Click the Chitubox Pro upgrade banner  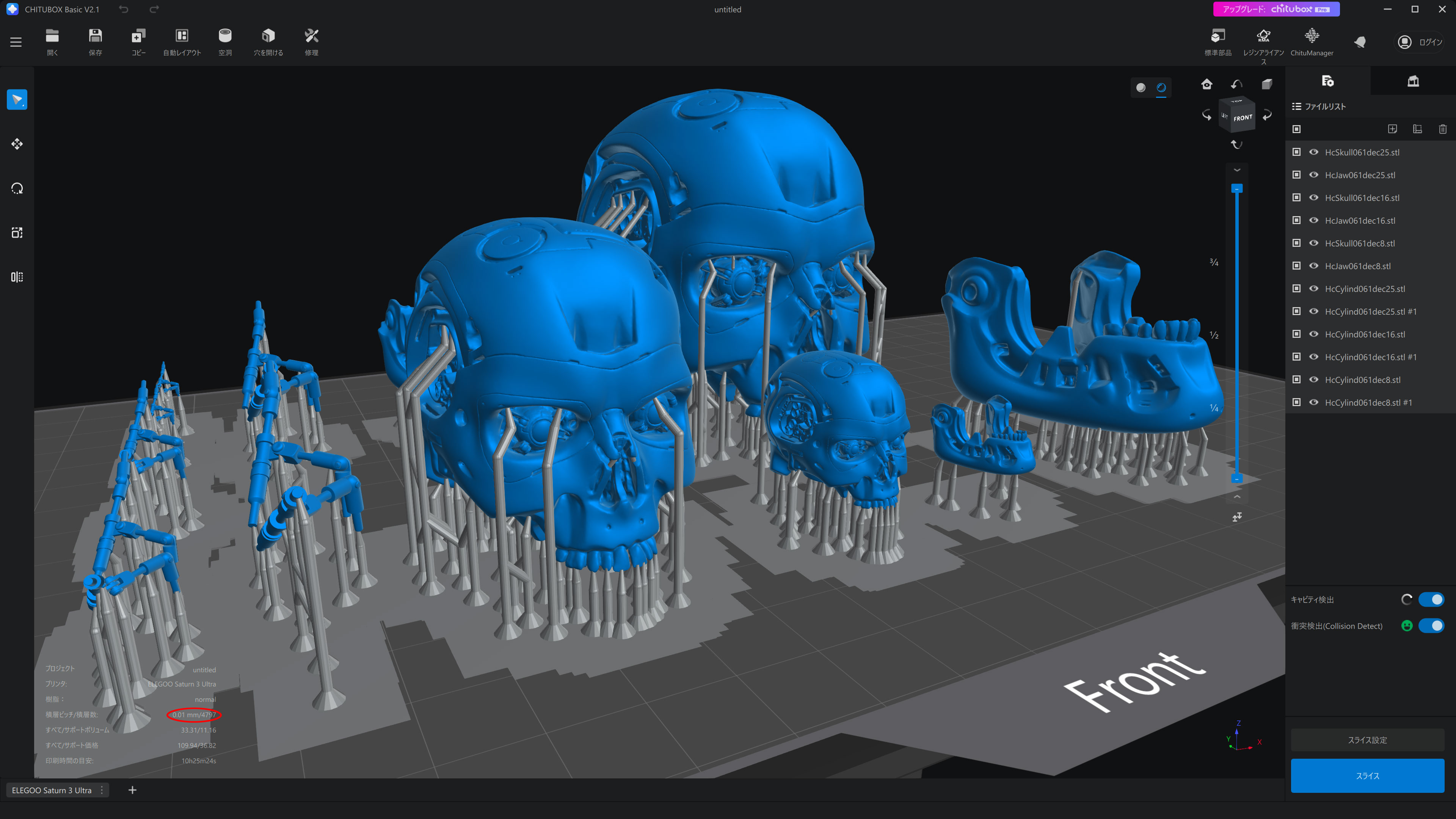click(x=1276, y=9)
